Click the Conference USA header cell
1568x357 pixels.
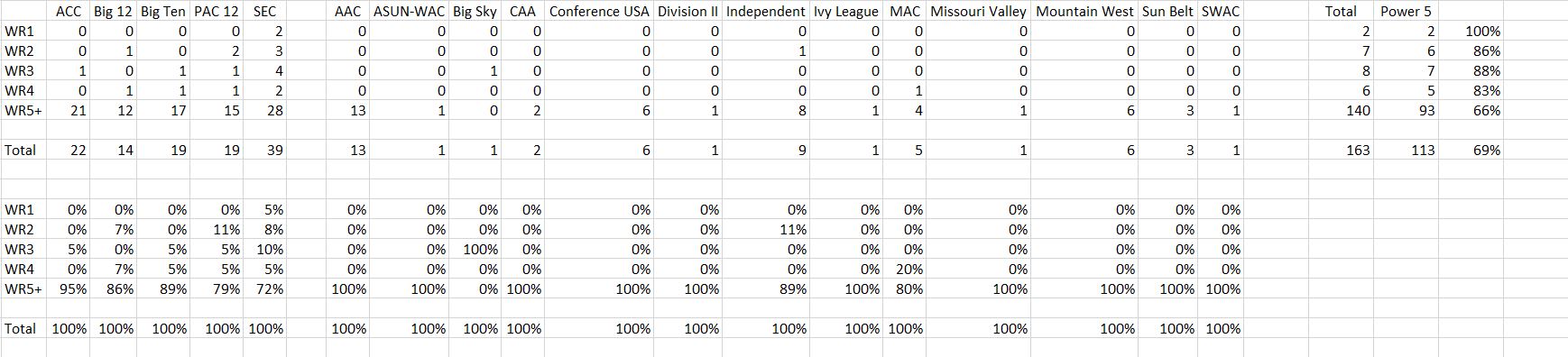(x=600, y=12)
